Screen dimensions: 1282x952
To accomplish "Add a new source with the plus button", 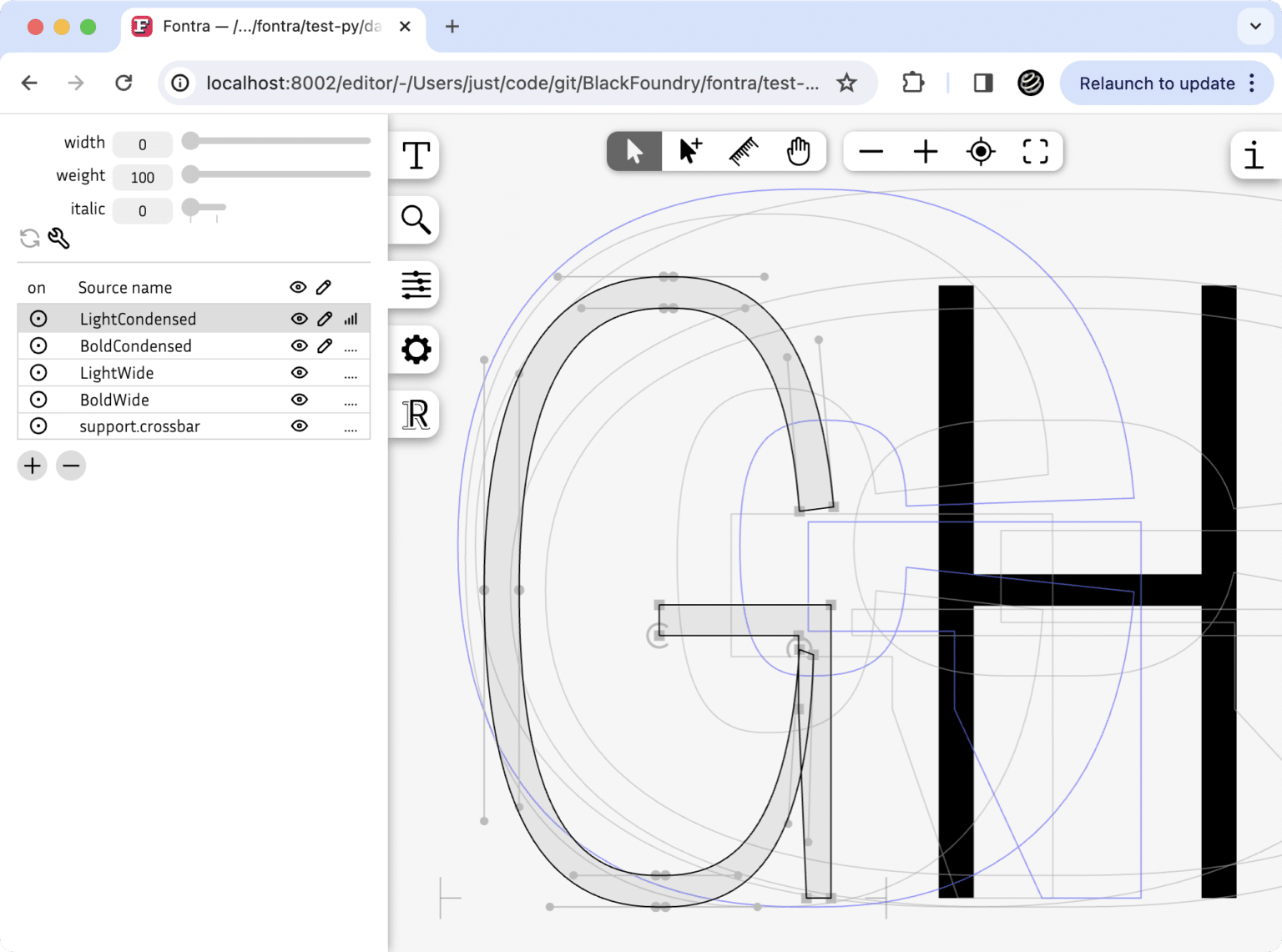I will 32,465.
